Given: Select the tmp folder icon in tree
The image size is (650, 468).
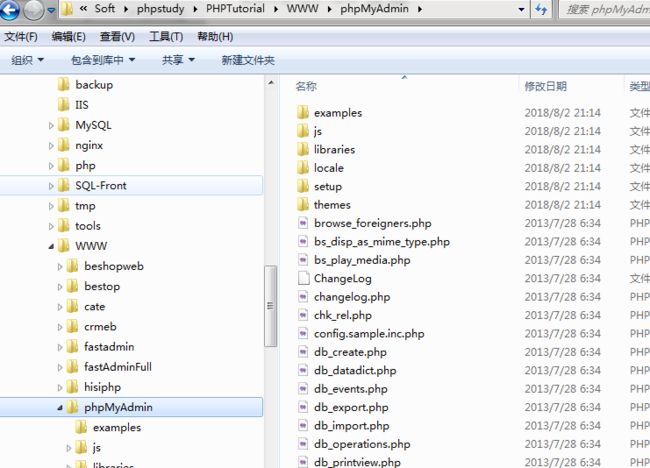Looking at the screenshot, I should click(x=63, y=205).
